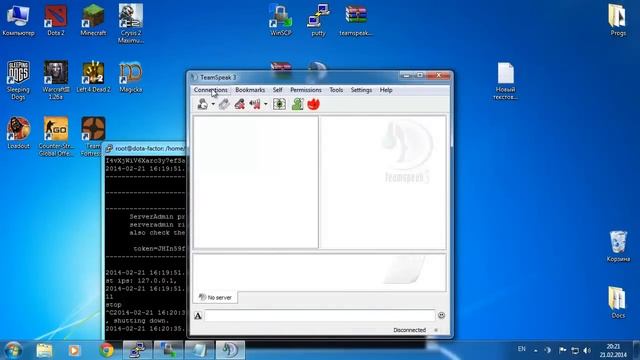
Task: Click the token line in PuTTY terminal
Action: coord(159,248)
